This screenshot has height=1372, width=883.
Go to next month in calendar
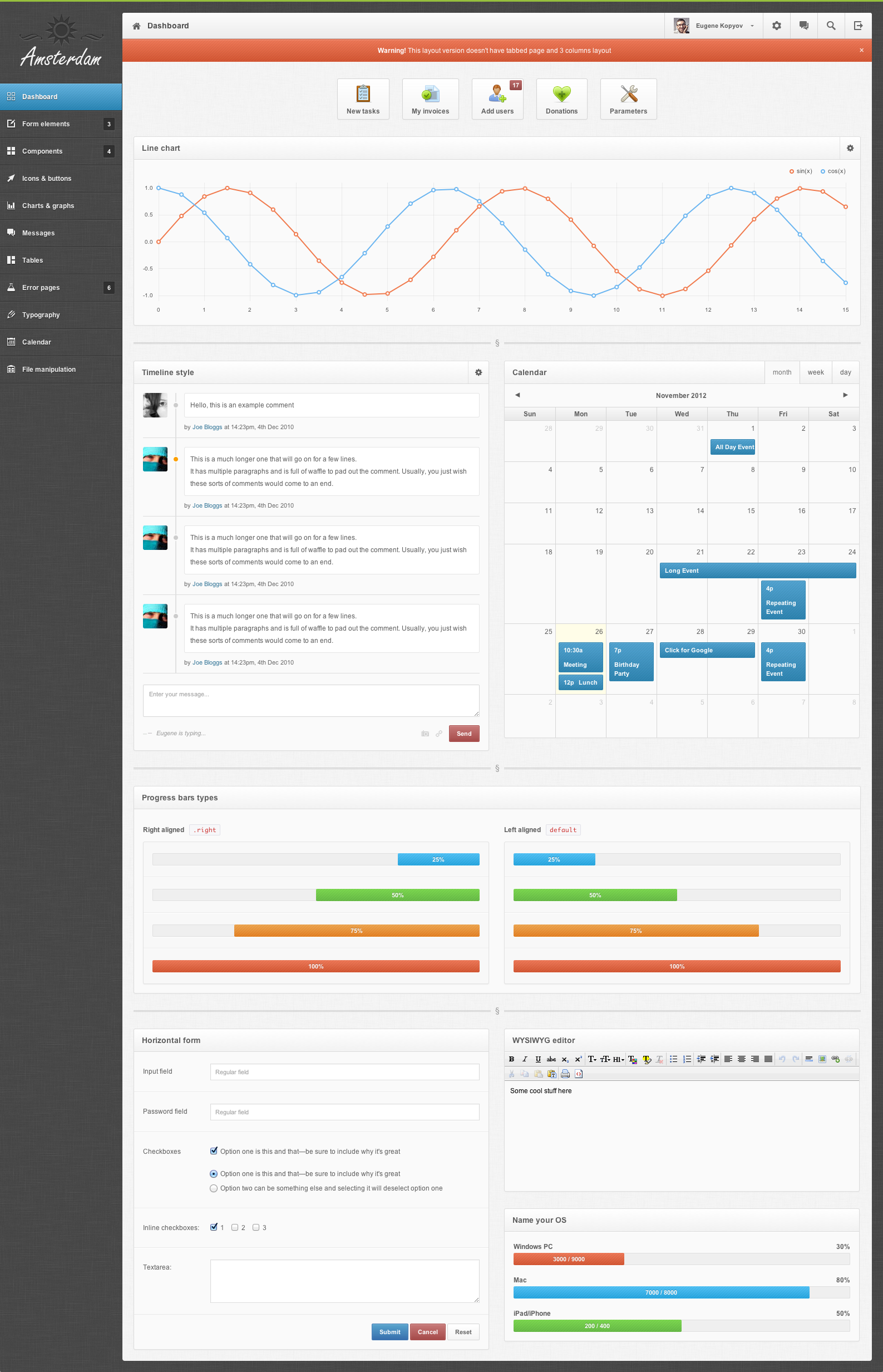point(845,395)
